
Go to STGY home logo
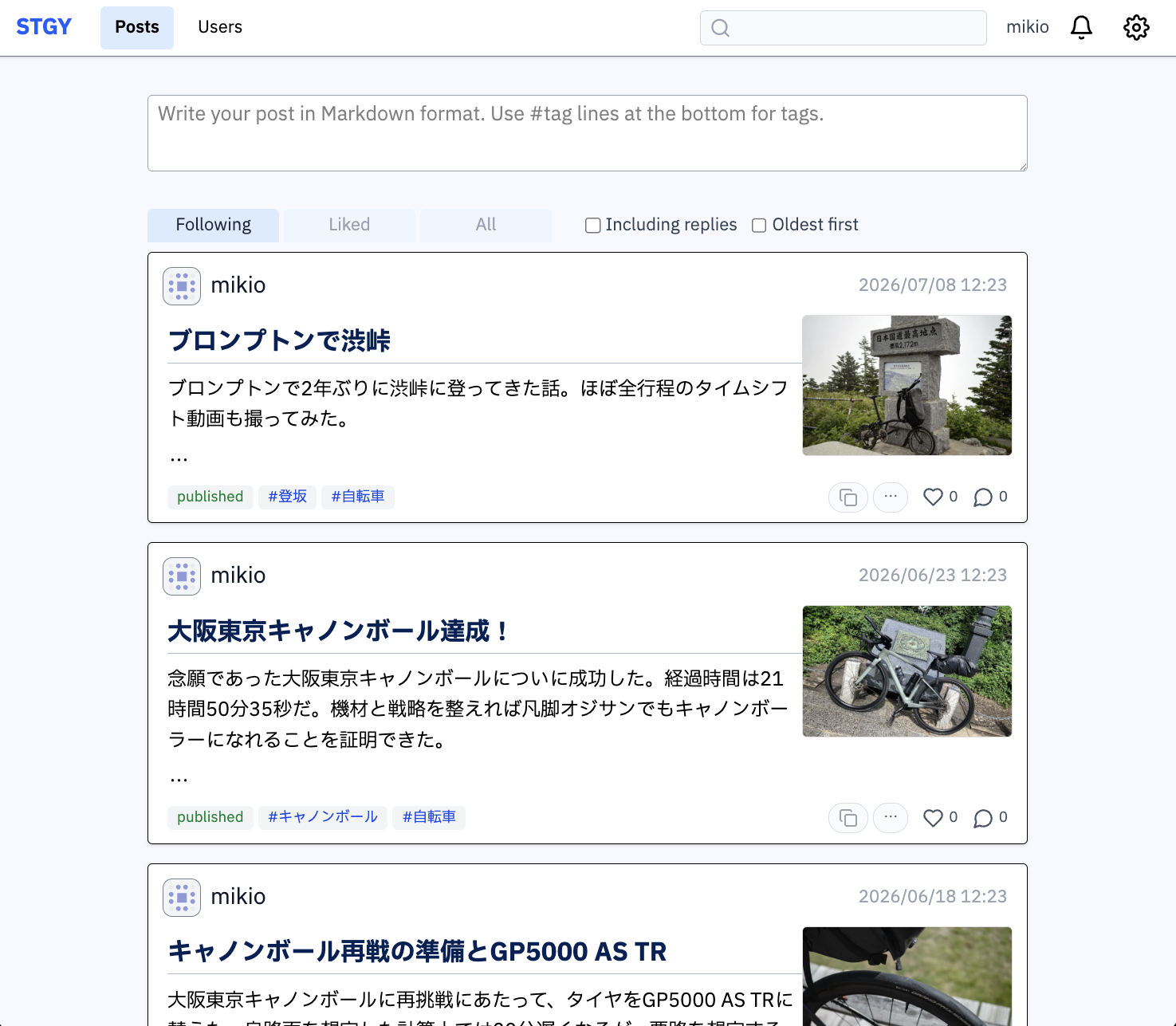(x=44, y=27)
